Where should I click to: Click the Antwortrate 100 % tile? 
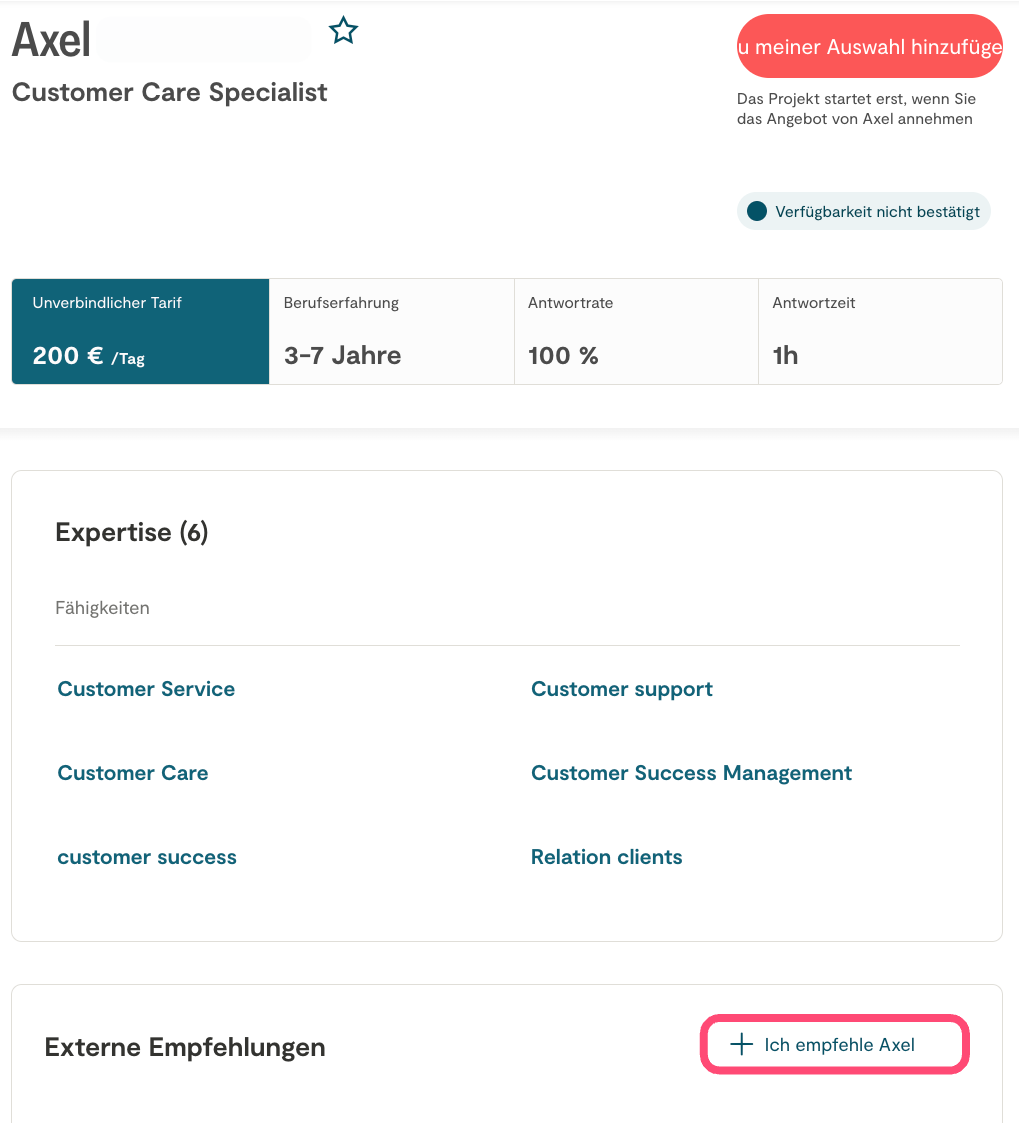pos(636,331)
